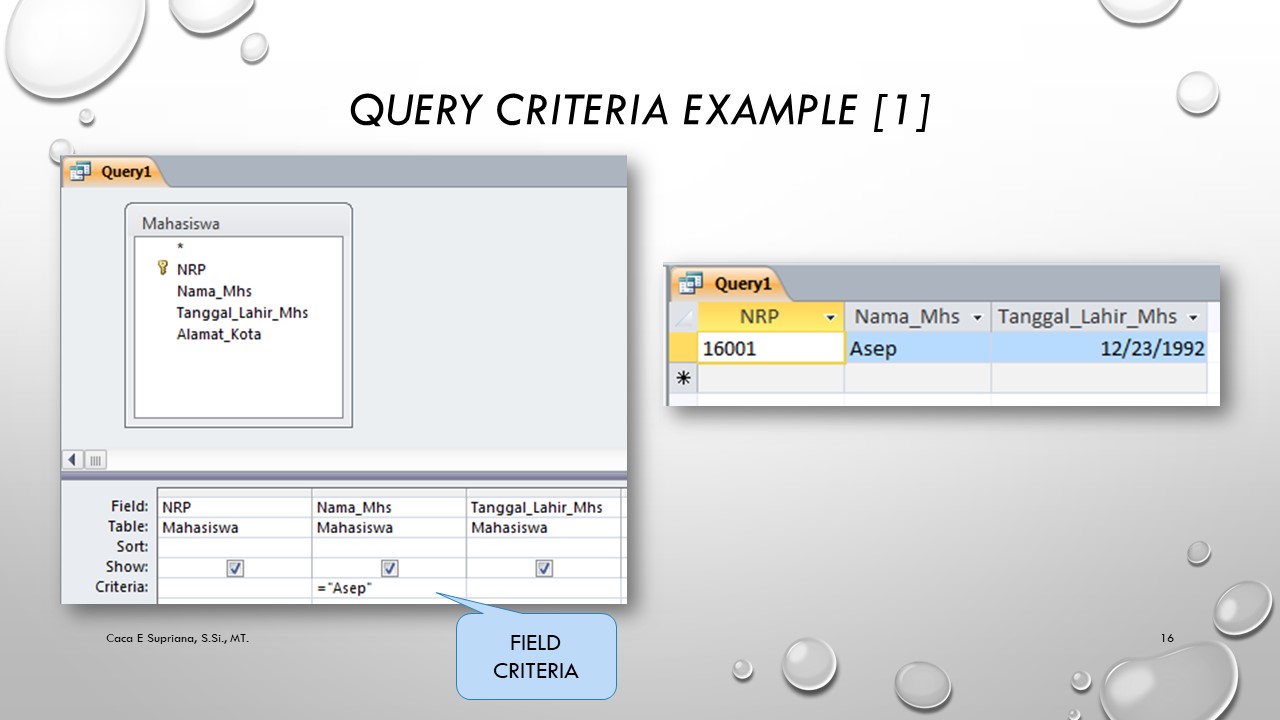Open the NRP column header dropdown arrow
Viewport: 1280px width, 720px height.
829,317
